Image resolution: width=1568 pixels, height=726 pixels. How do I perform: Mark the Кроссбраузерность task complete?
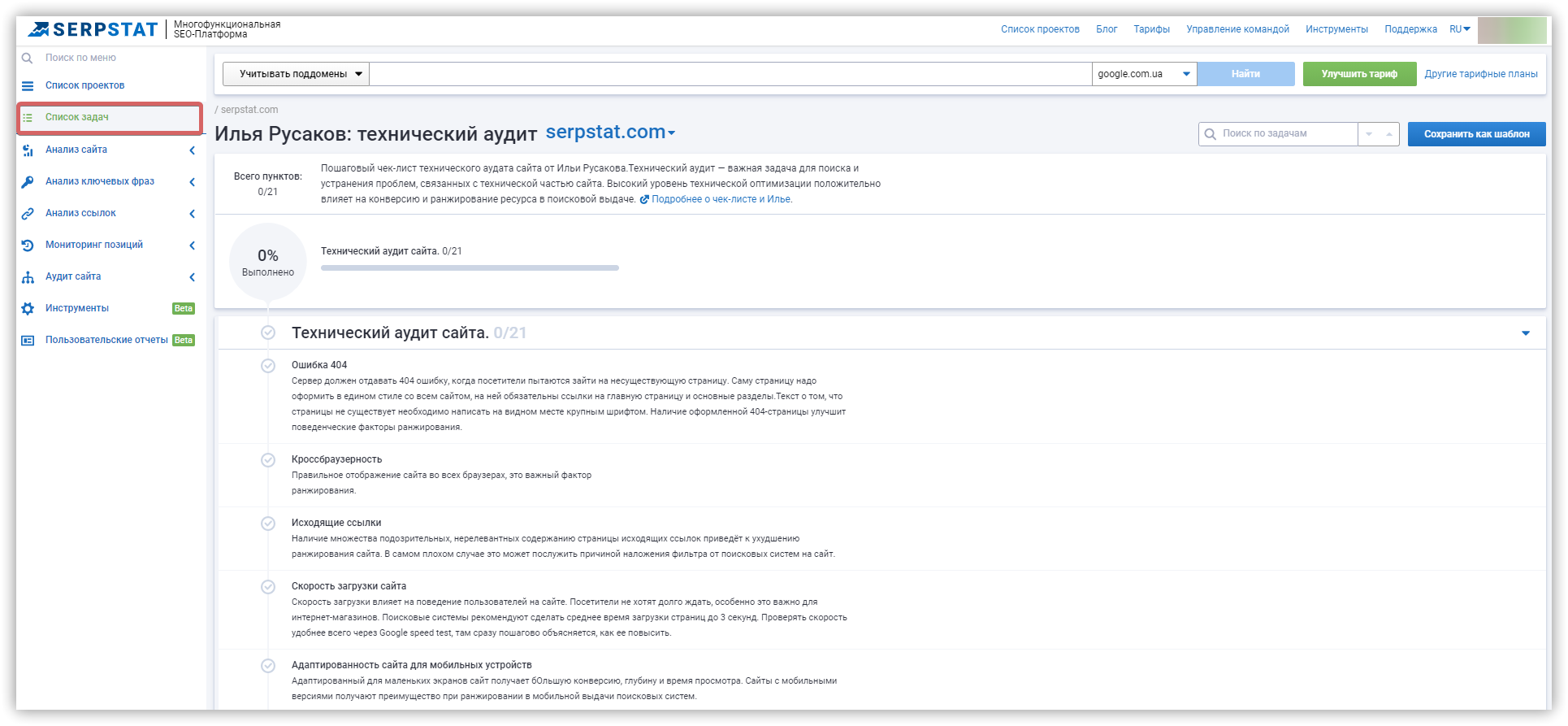(268, 460)
